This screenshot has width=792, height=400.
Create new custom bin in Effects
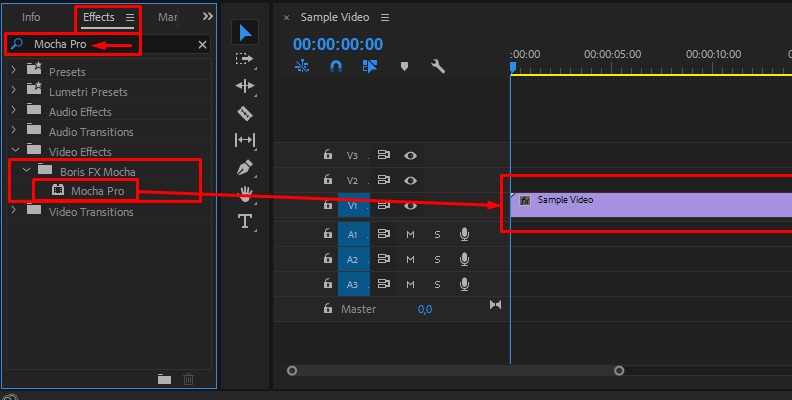[x=164, y=379]
